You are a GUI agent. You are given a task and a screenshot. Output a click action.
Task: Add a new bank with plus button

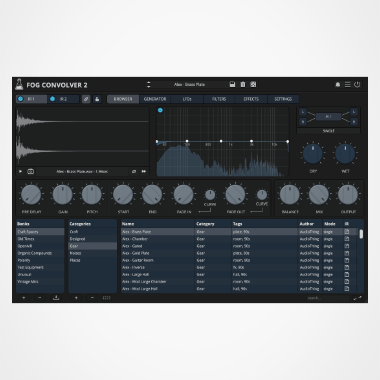24,298
